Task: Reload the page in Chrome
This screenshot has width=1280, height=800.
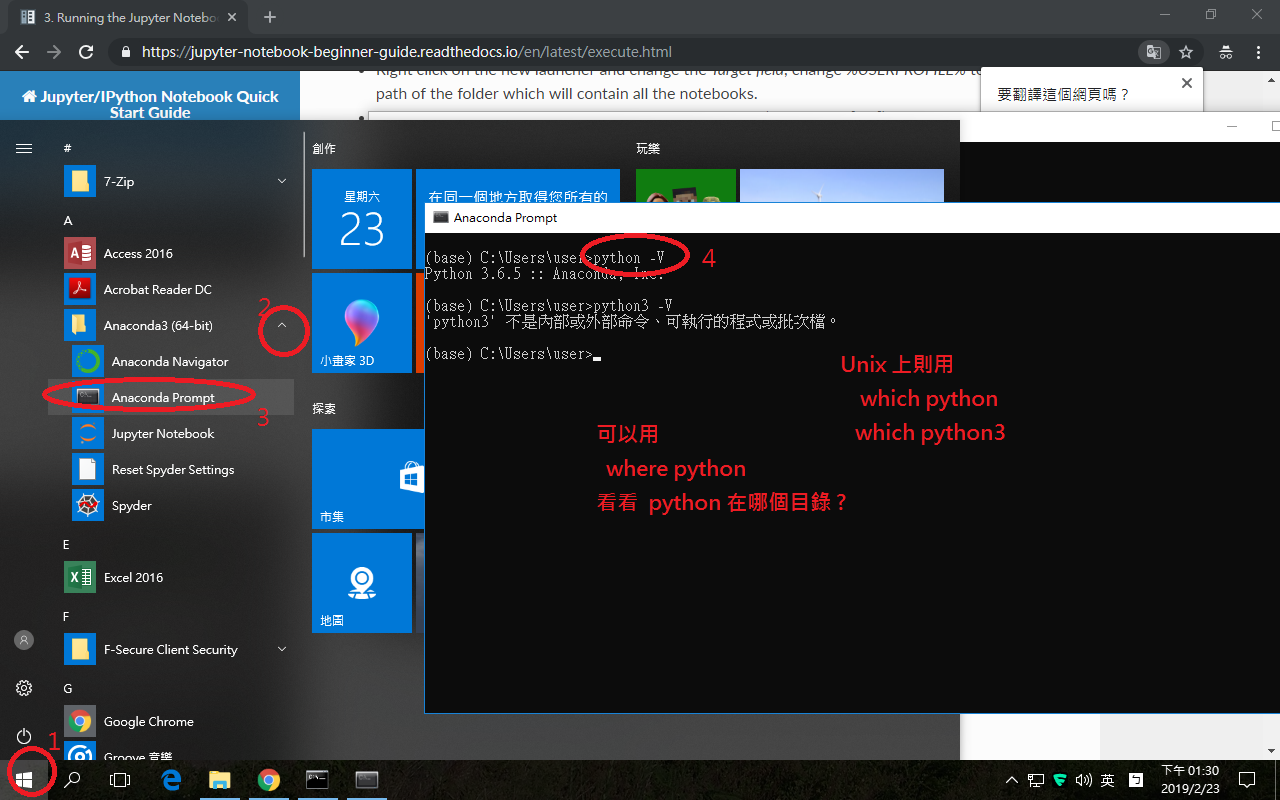Action: coord(86,52)
